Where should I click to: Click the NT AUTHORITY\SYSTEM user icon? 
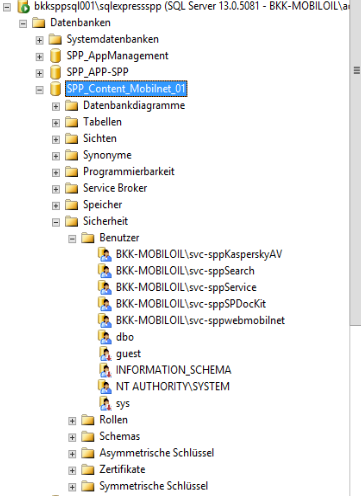[x=105, y=387]
